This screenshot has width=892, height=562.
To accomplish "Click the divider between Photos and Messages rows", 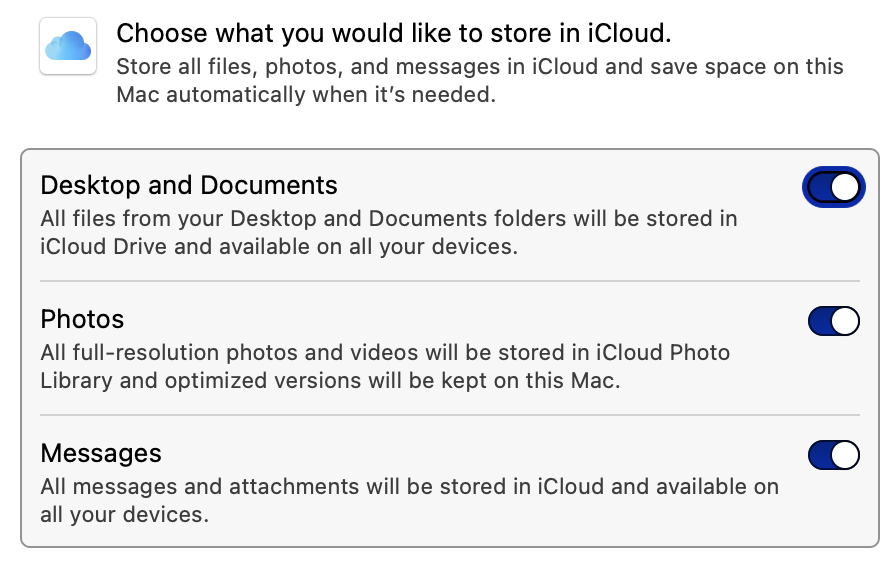I will (449, 415).
